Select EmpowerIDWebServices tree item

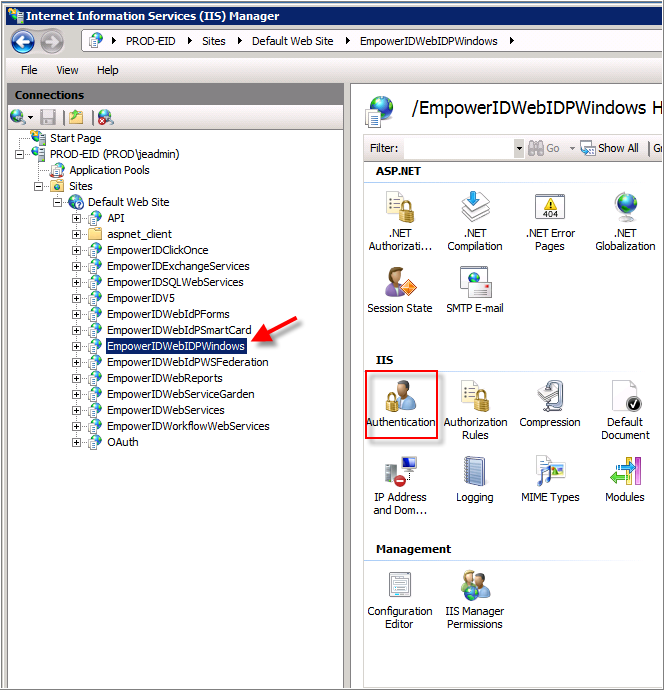point(165,410)
